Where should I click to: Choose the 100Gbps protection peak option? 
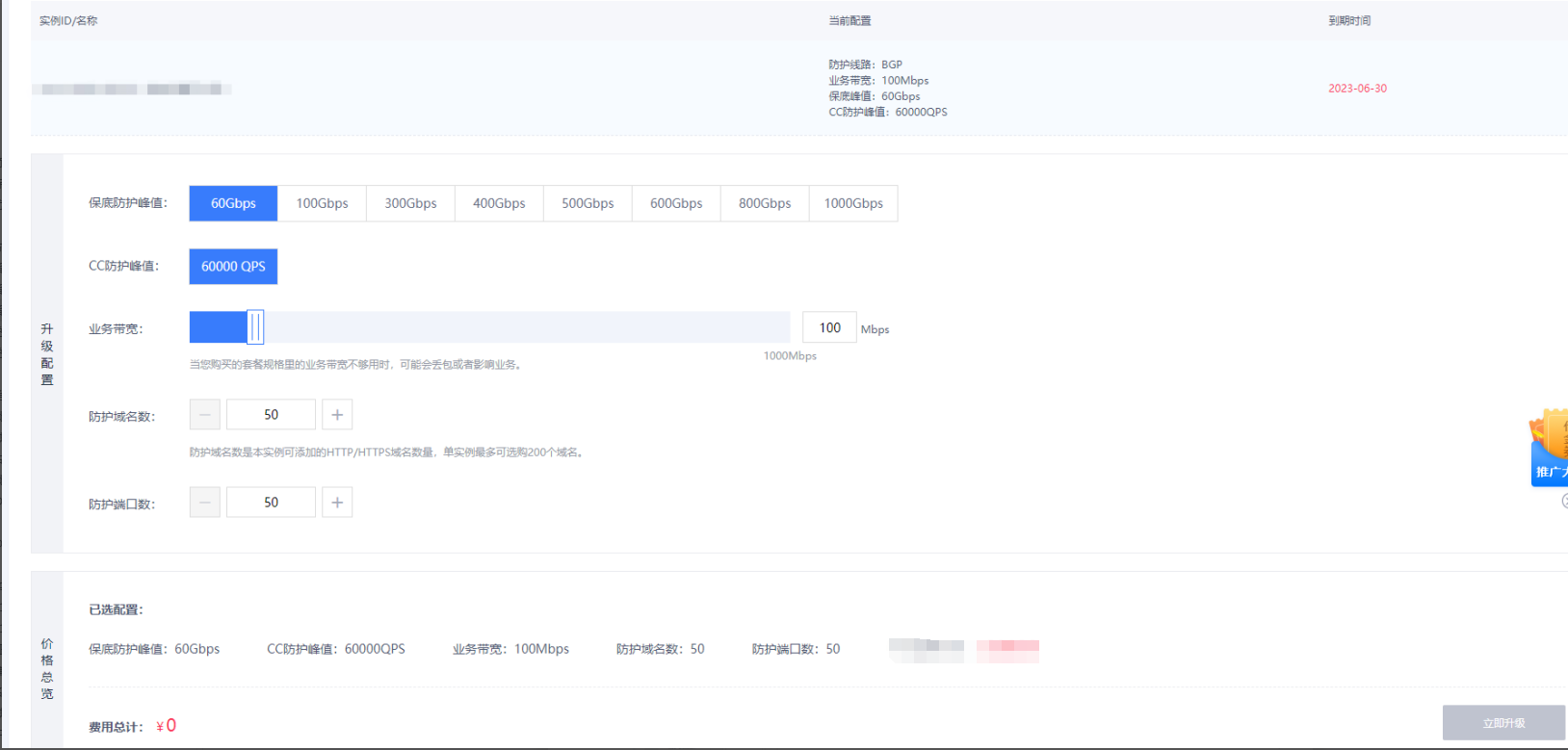pyautogui.click(x=322, y=203)
